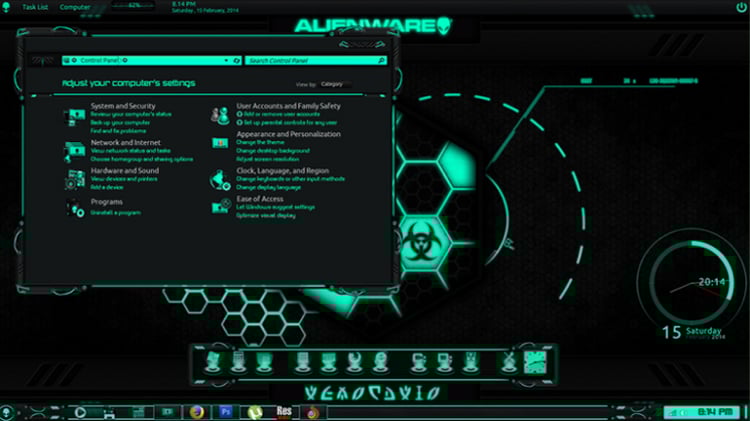Viewport: 750px width, 421px height.
Task: Open the View by Category dropdown
Action: point(335,84)
